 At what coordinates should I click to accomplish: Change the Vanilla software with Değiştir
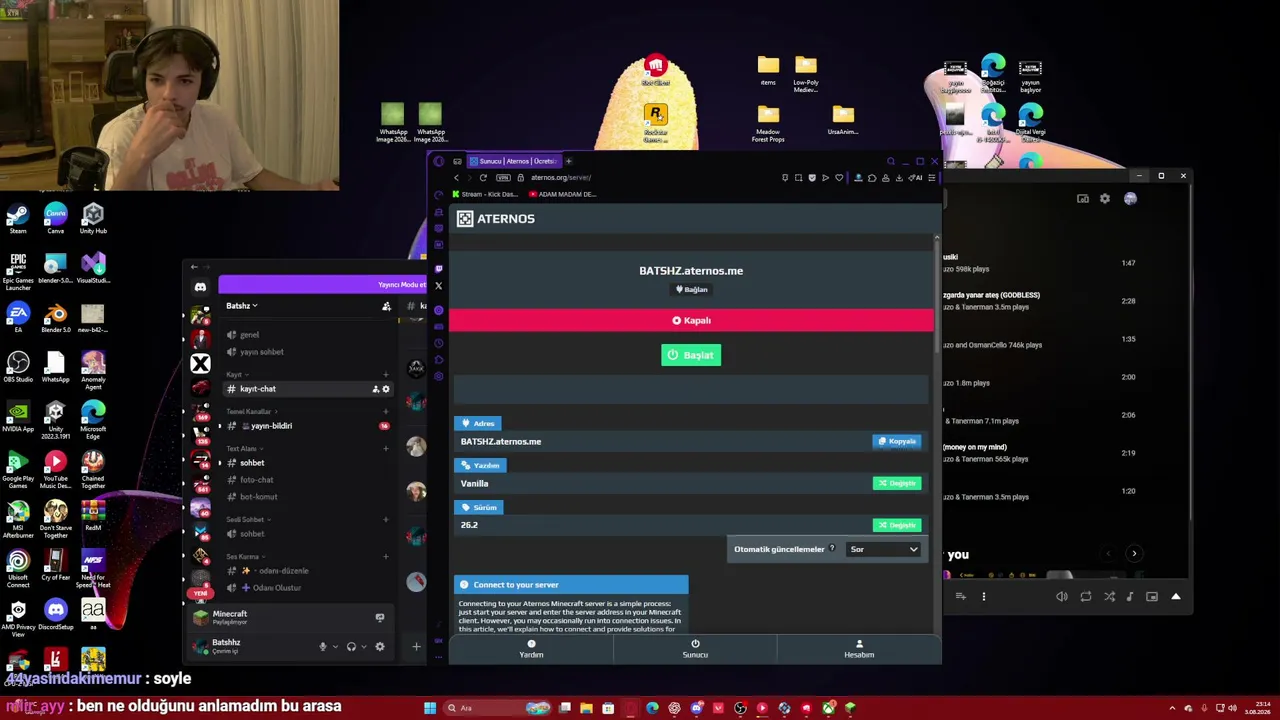[x=897, y=483]
